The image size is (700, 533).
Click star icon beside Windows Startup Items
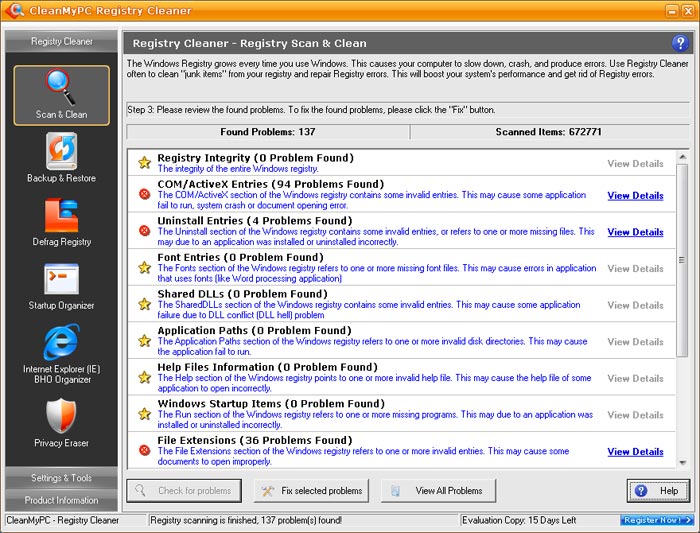pyautogui.click(x=144, y=414)
